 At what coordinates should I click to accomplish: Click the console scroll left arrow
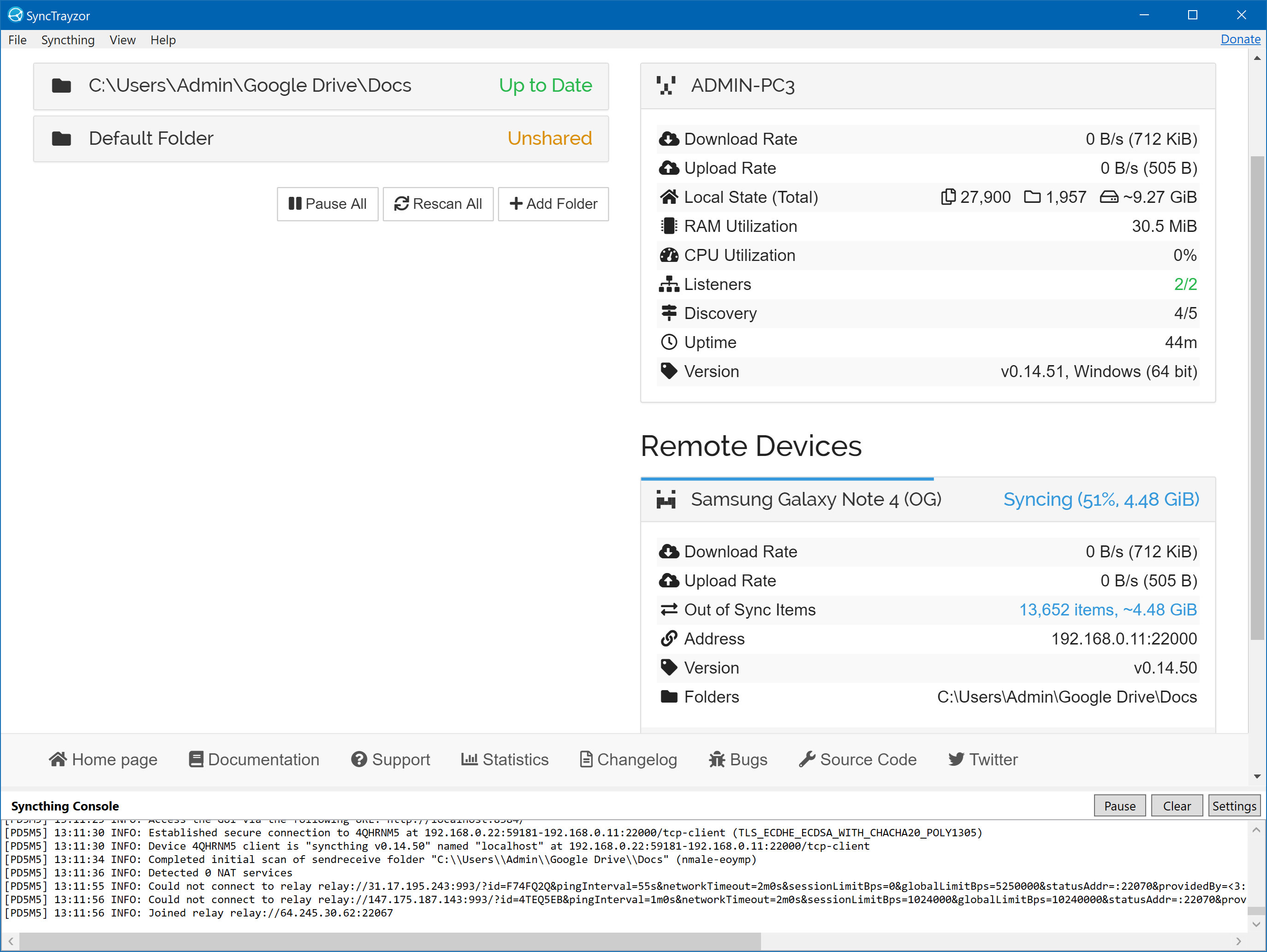tap(11, 940)
